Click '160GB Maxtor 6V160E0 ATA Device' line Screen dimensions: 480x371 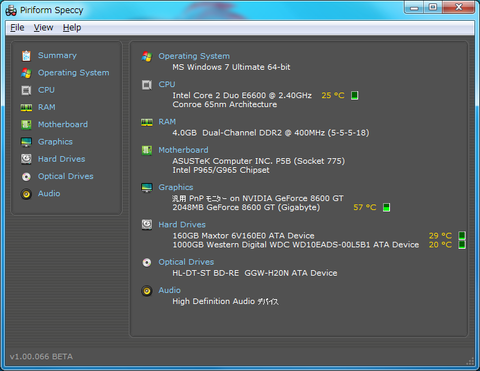[x=243, y=236]
